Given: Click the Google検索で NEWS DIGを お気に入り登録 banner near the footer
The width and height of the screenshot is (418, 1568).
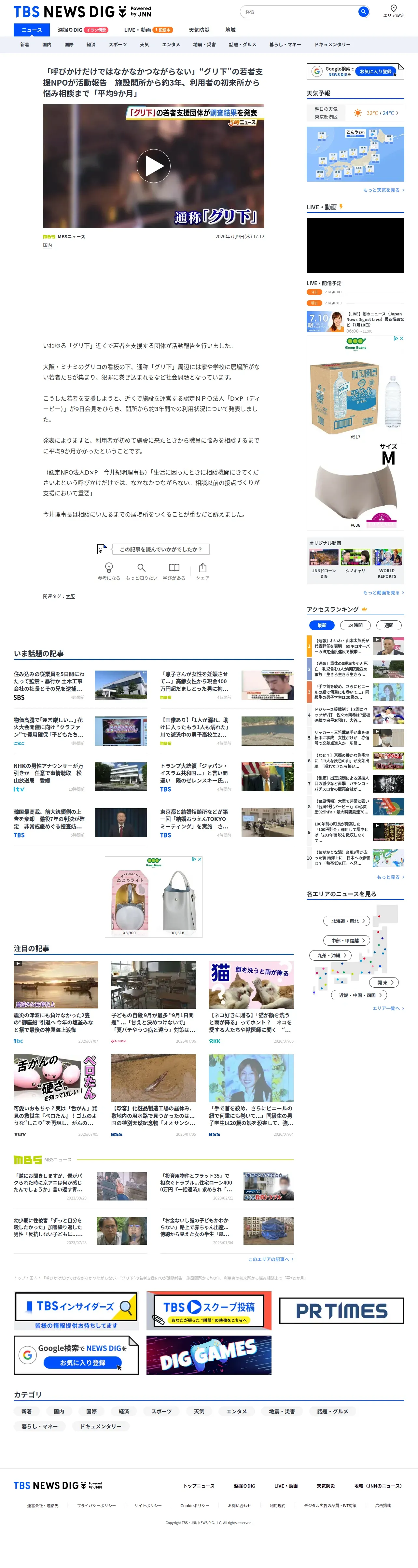Looking at the screenshot, I should pyautogui.click(x=76, y=1355).
